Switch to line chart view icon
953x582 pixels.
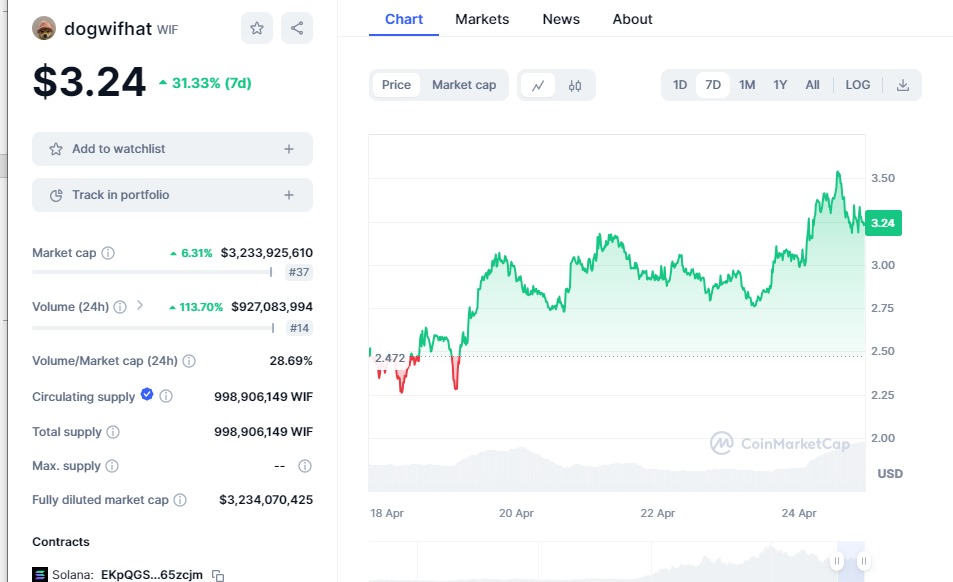coord(538,85)
